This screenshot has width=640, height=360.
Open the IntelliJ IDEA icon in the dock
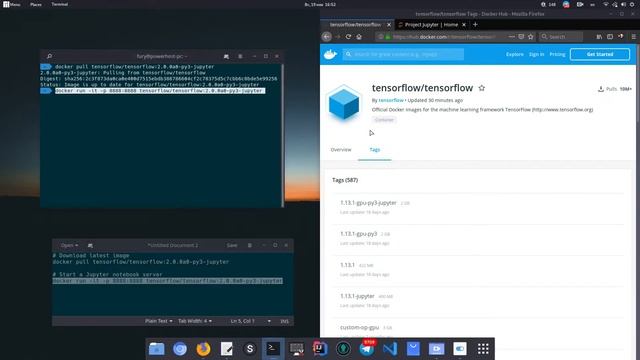click(320, 349)
